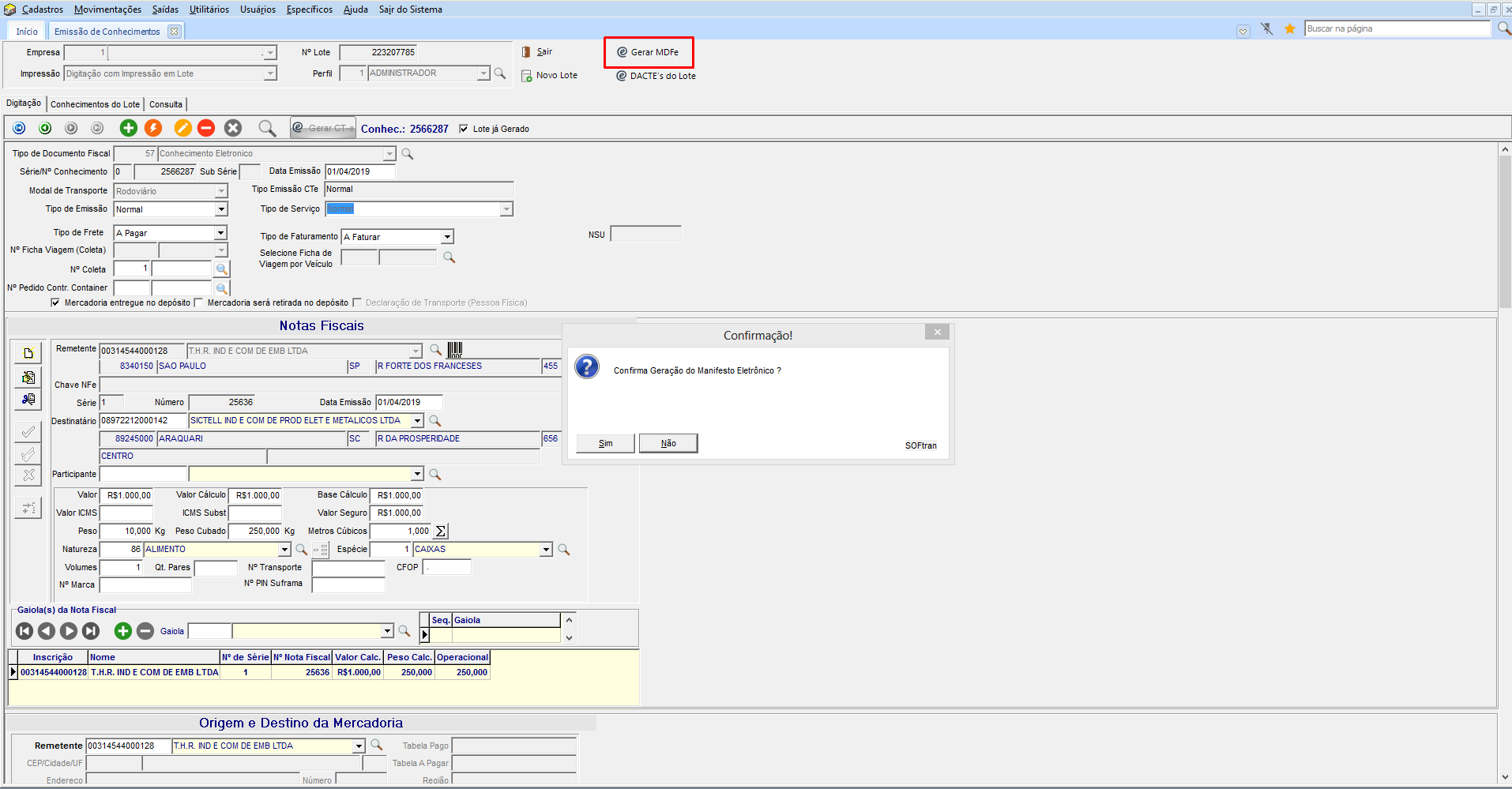Switch to the Consulta tab
Viewport: 1512px width, 789px height.
coord(166,104)
